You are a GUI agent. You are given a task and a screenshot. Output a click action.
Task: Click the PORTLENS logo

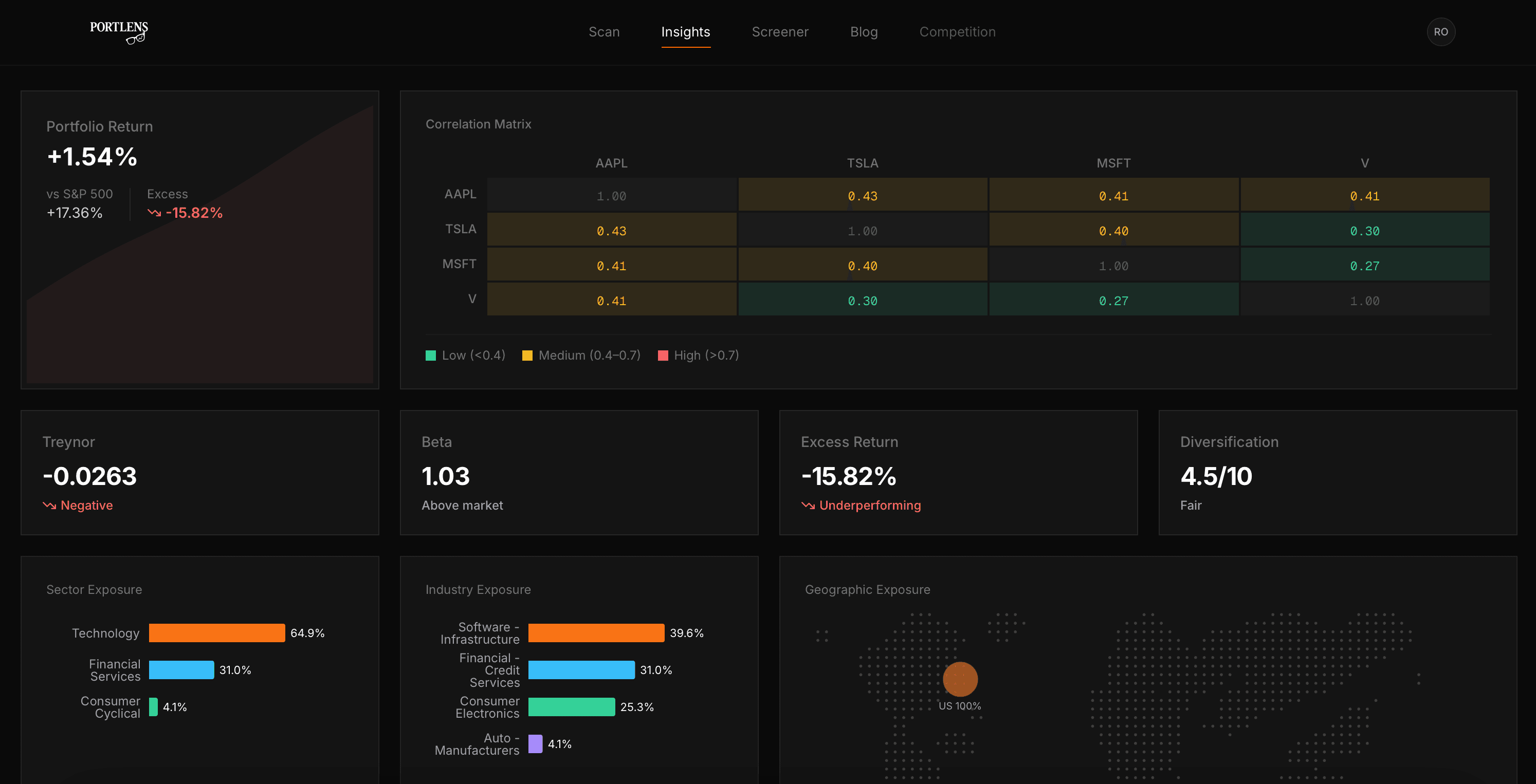tap(119, 32)
